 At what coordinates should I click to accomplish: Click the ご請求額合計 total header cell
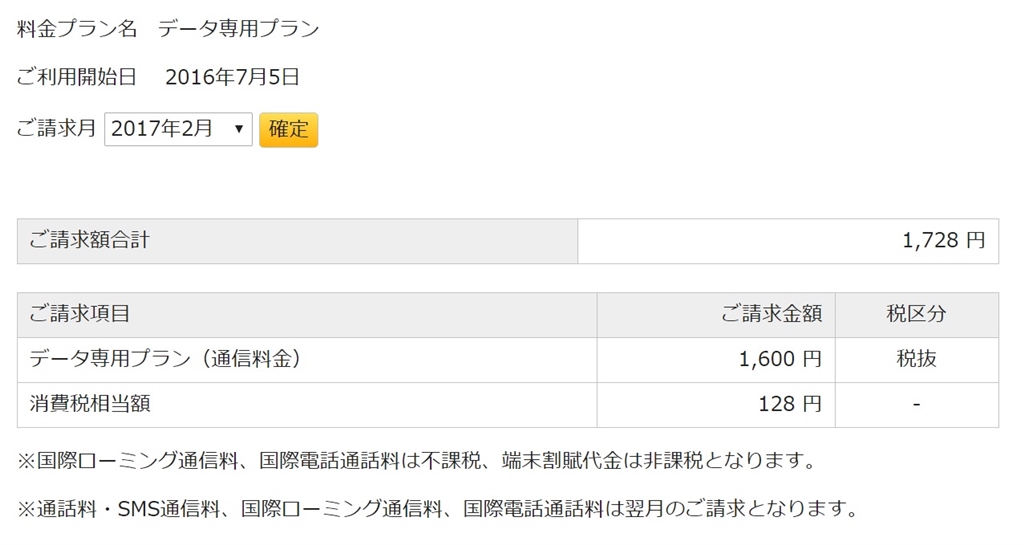tap(90, 240)
